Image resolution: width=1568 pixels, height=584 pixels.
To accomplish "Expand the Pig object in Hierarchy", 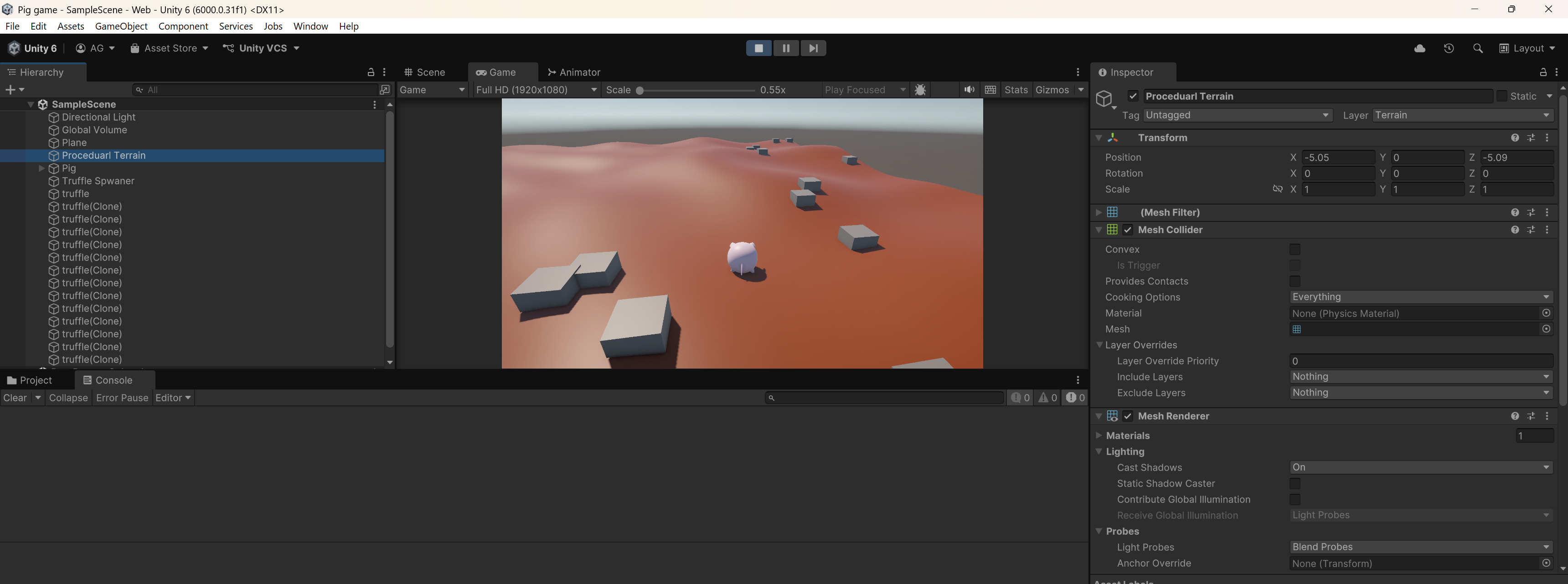I will click(41, 169).
